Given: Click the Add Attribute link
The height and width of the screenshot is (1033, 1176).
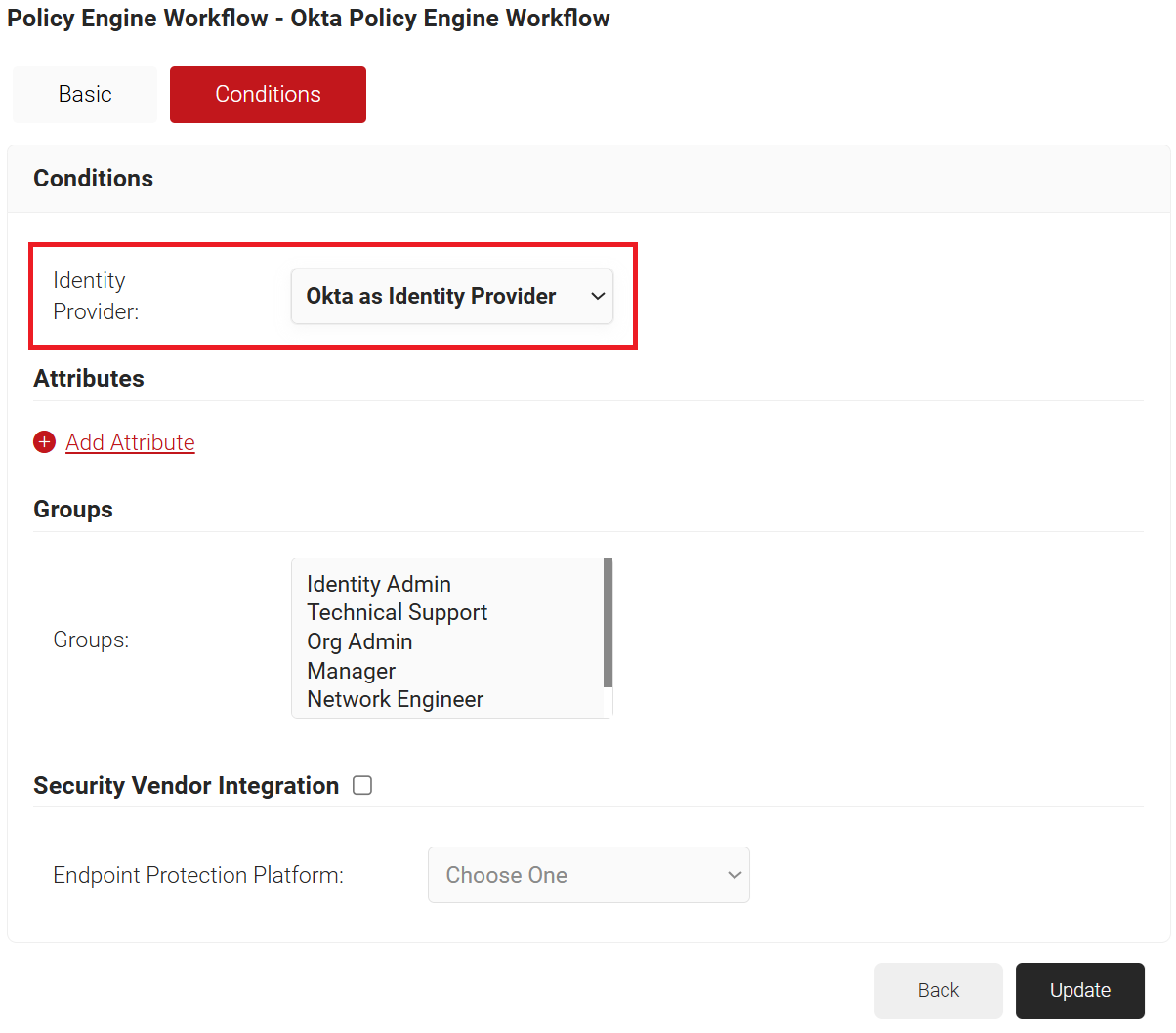Looking at the screenshot, I should pos(130,442).
